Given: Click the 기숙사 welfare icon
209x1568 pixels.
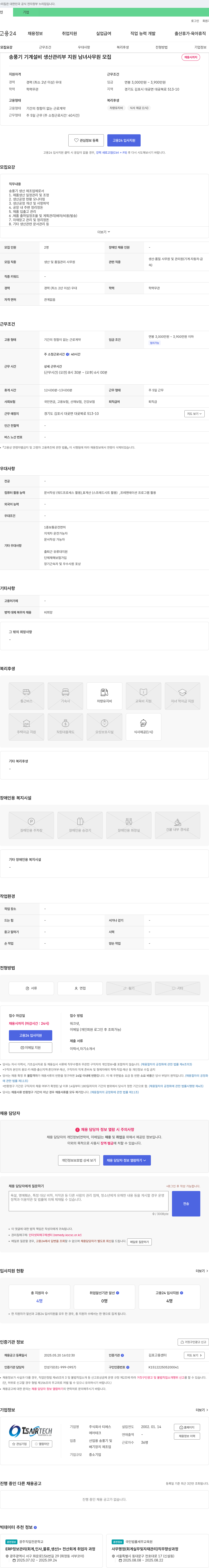Looking at the screenshot, I should pyautogui.click(x=65, y=696).
